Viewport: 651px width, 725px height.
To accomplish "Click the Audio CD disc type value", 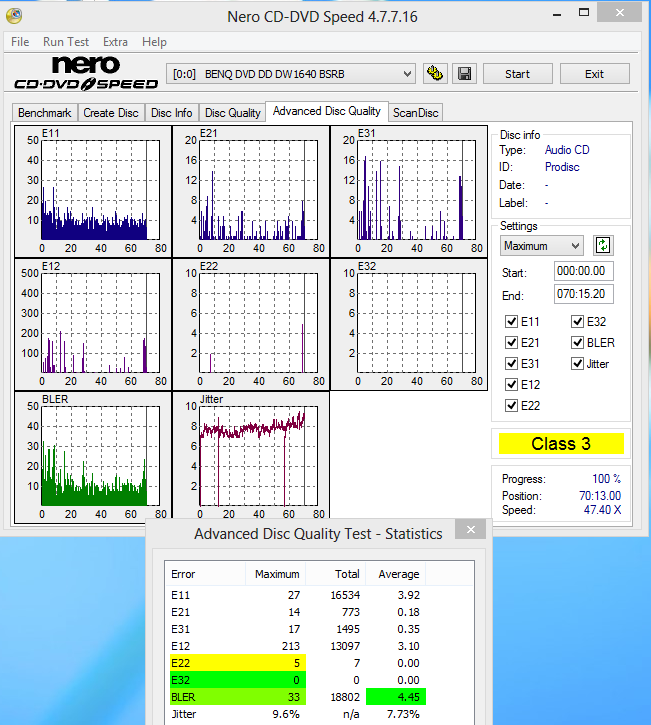I will click(x=567, y=150).
